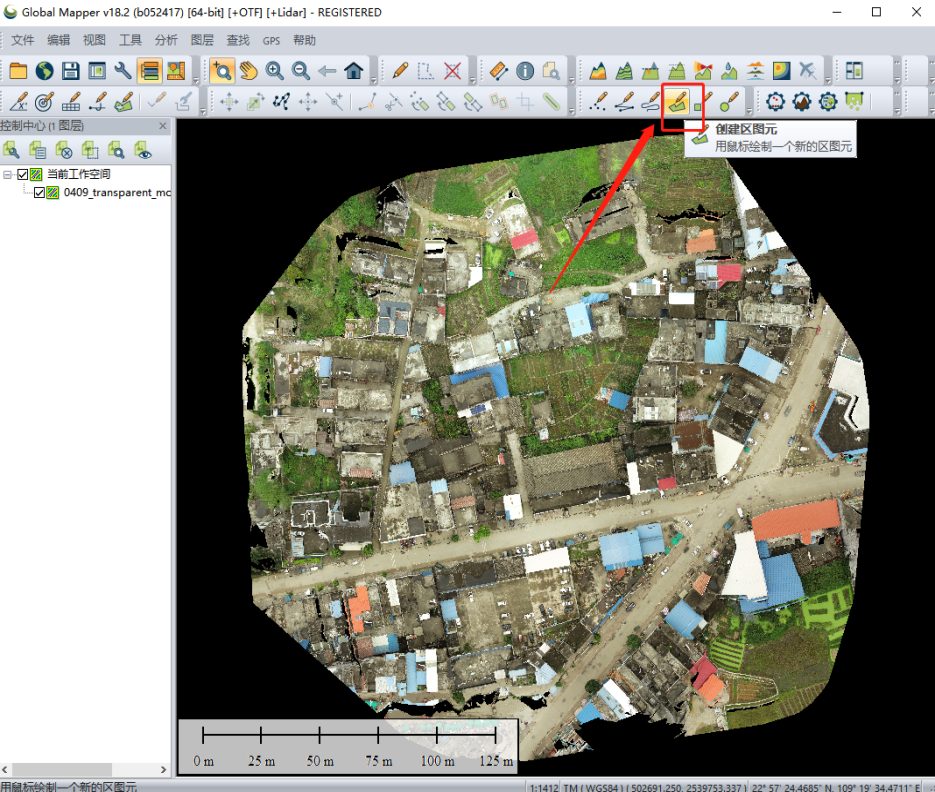This screenshot has width=935, height=792.
Task: Select the Create Point Feature pencil tool
Action: (599, 102)
